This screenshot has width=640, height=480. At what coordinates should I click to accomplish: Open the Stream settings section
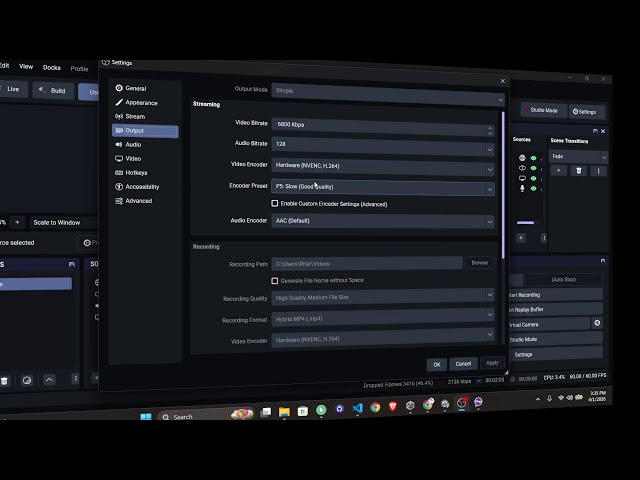click(x=130, y=116)
